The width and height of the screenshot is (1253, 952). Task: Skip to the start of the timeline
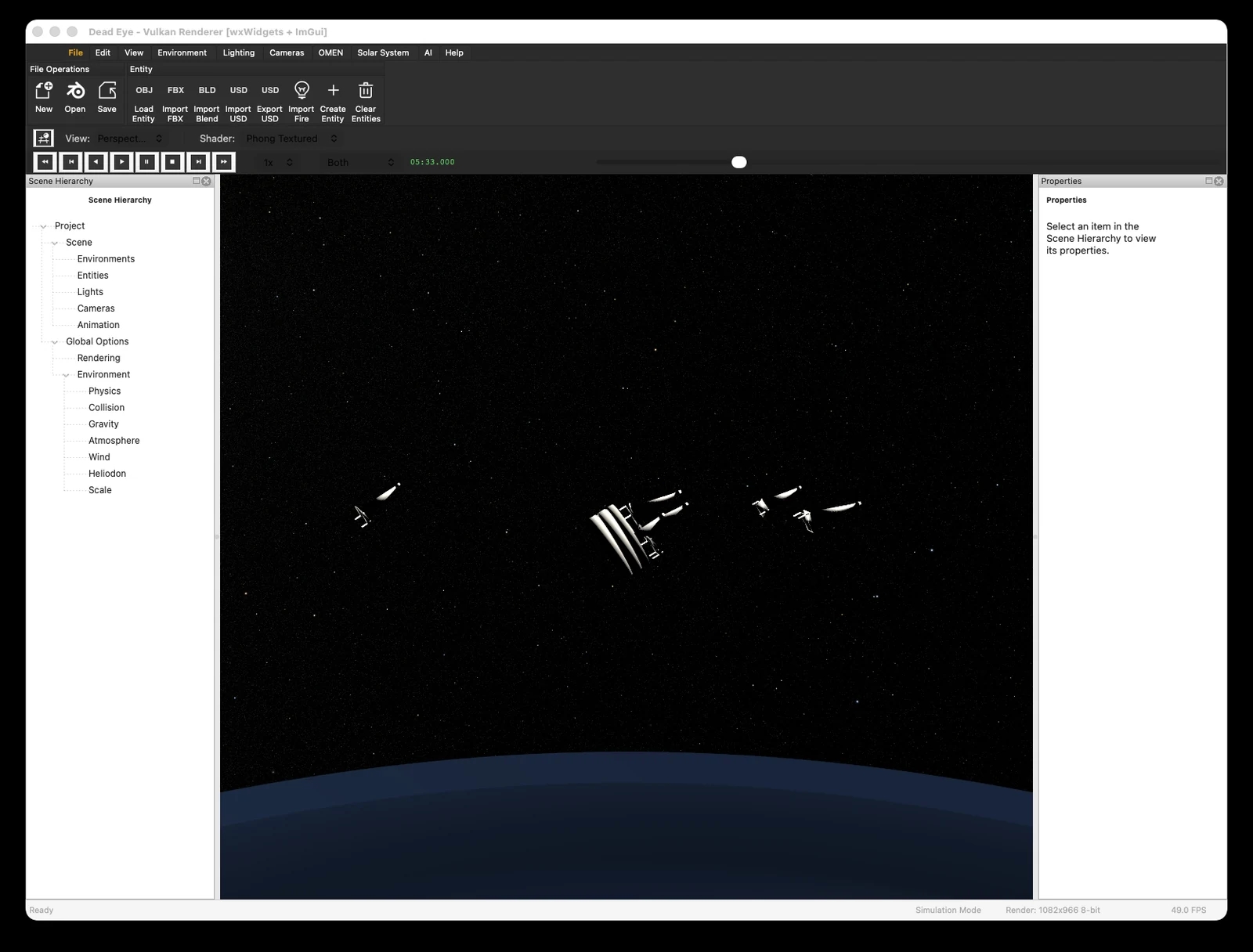[71, 162]
